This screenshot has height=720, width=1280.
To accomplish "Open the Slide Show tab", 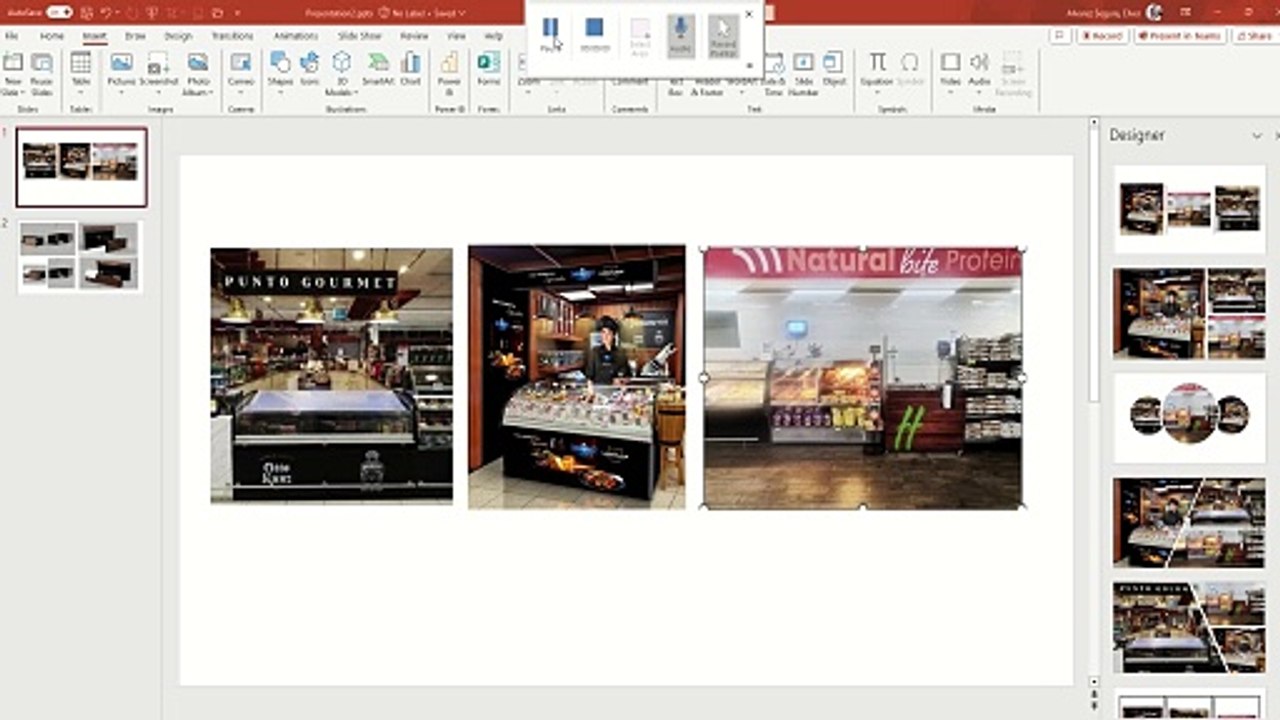I will click(360, 36).
